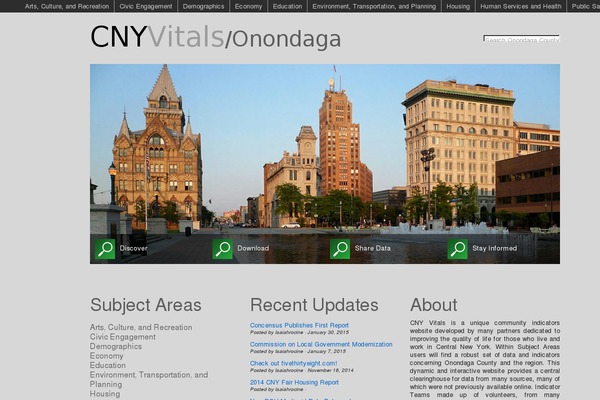
Task: Open Check out fivethirtyeight.com! post
Action: pyautogui.click(x=293, y=363)
